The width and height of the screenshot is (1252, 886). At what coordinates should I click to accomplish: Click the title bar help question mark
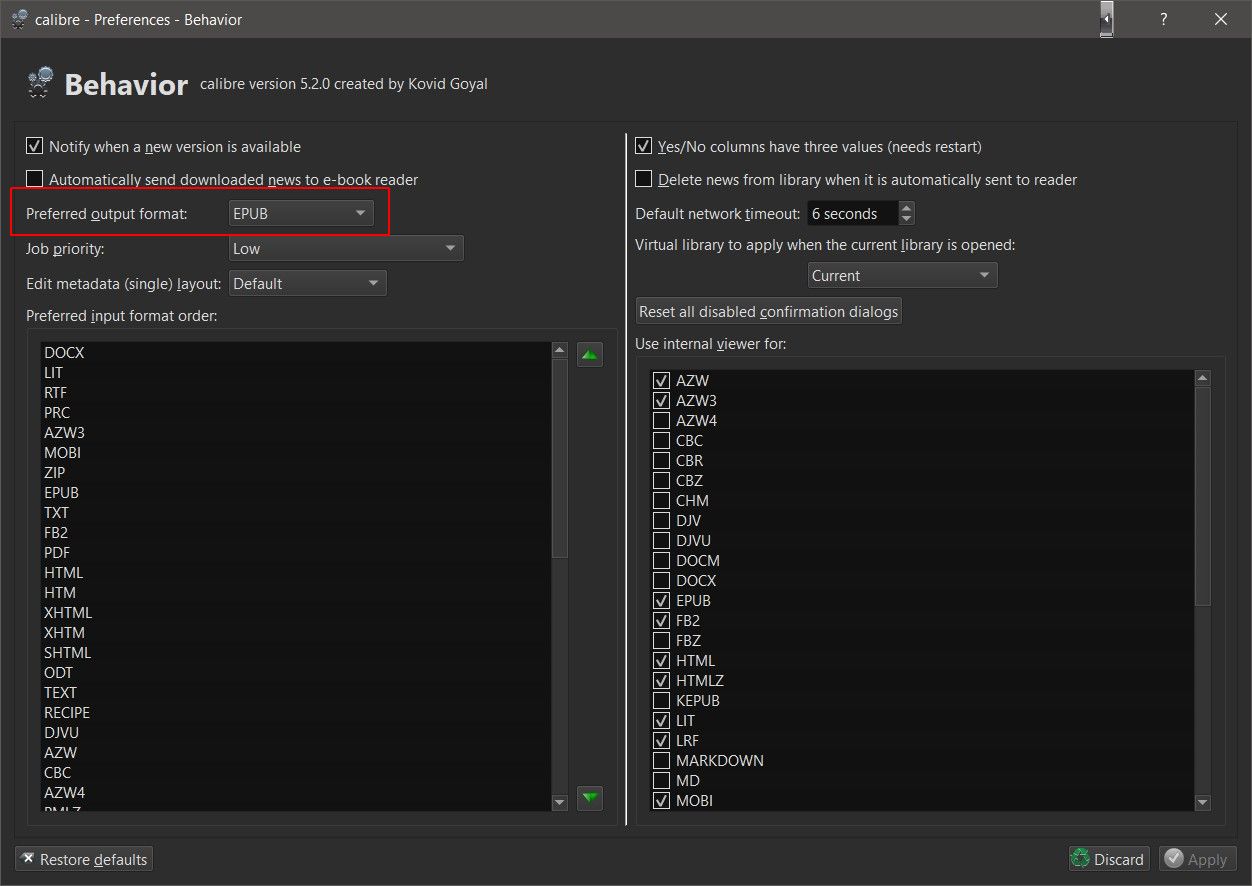point(1163,19)
